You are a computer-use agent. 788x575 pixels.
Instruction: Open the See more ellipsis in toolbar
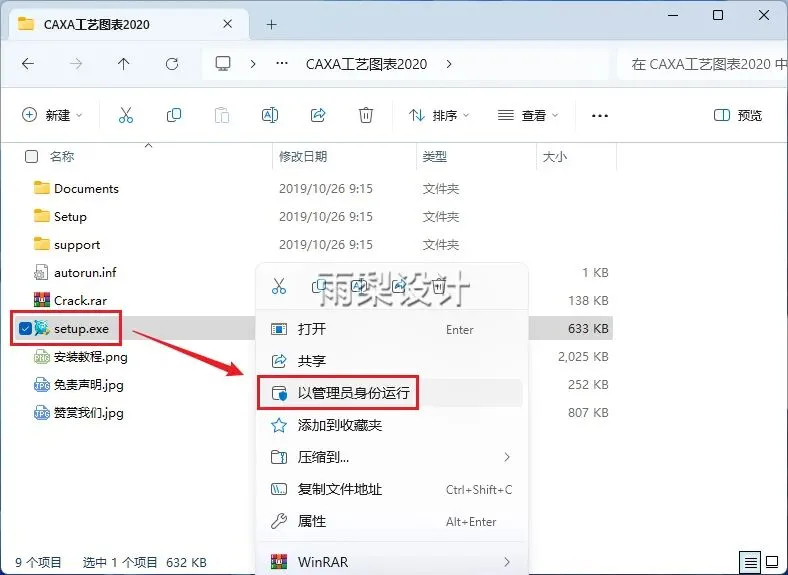click(600, 116)
